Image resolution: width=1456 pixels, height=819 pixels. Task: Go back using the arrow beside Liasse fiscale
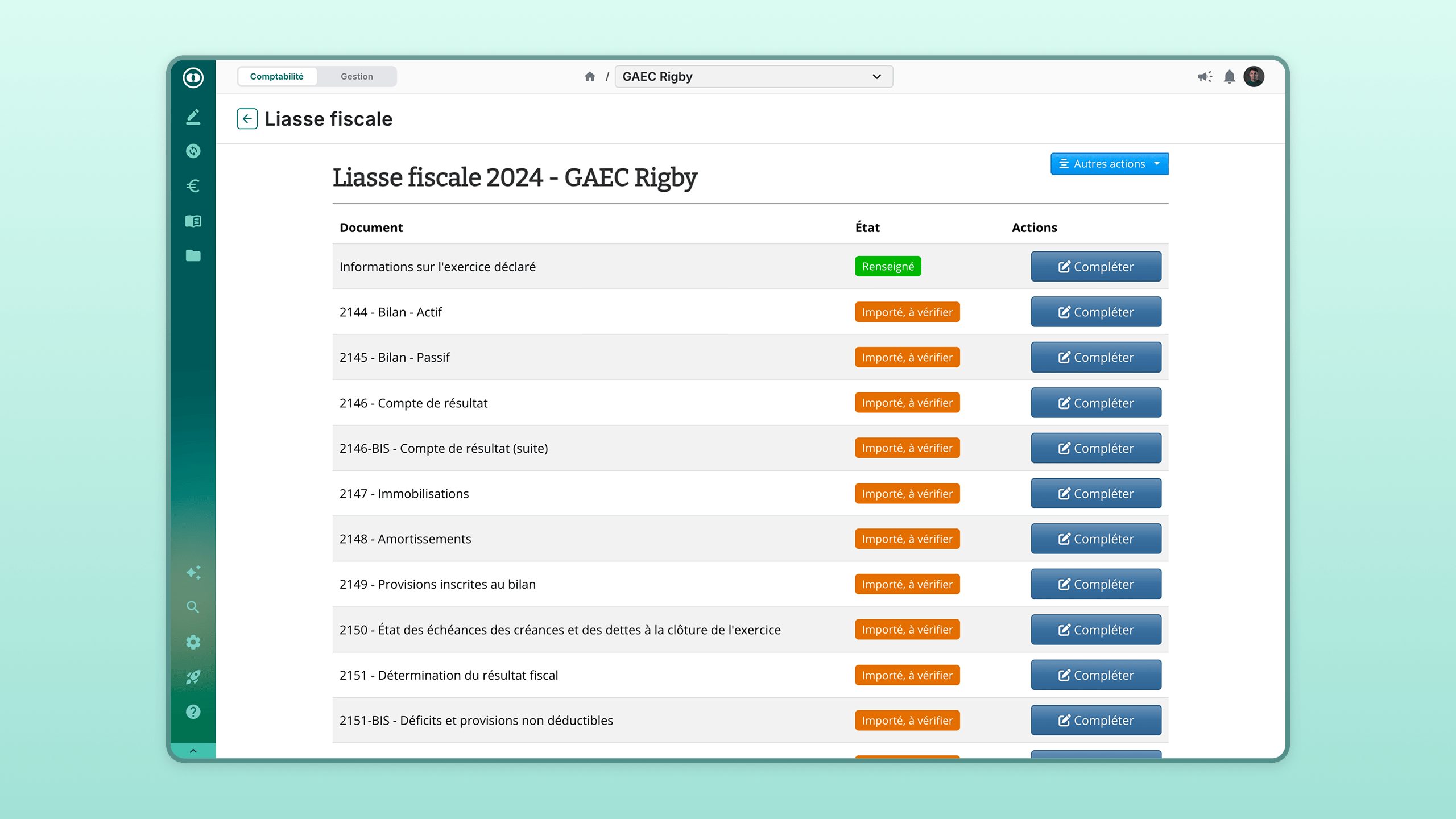click(x=247, y=119)
